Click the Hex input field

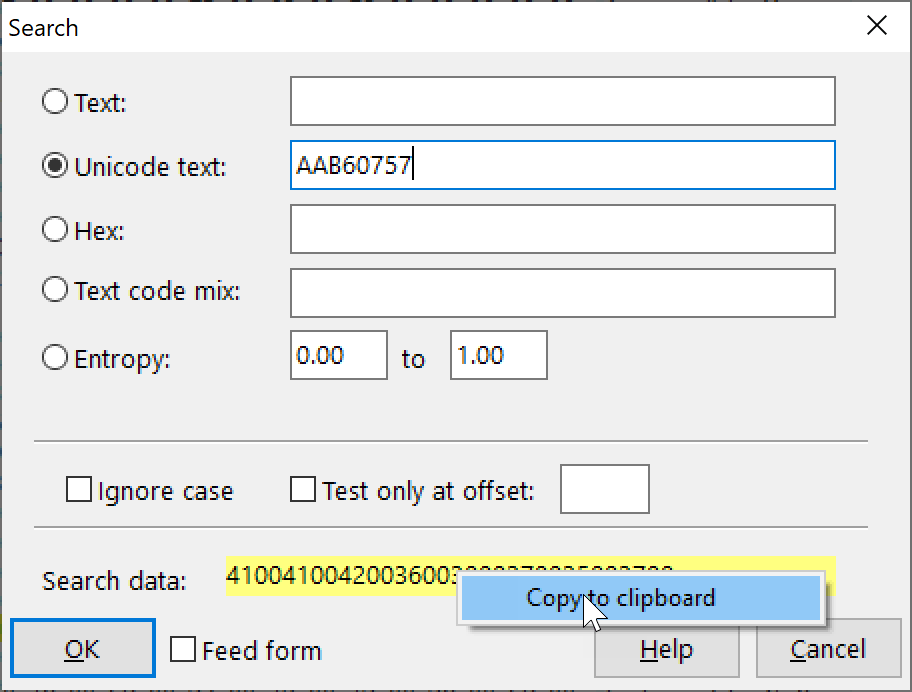(x=562, y=229)
